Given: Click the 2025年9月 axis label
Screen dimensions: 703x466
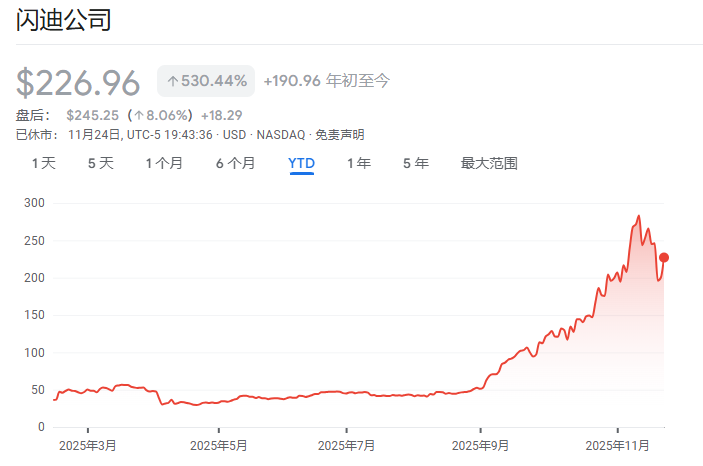Looking at the screenshot, I should pos(480,445).
